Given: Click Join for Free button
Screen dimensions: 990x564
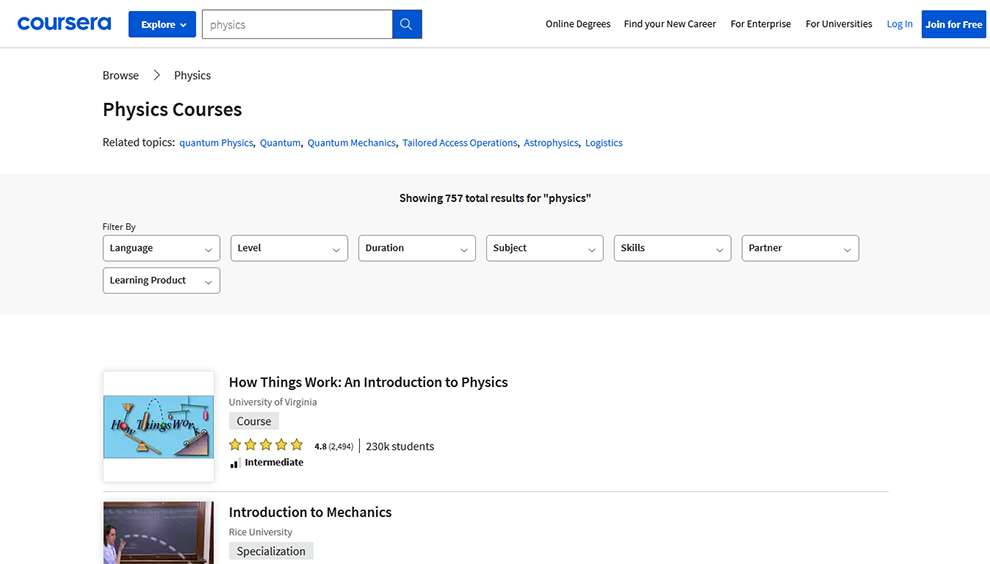Looking at the screenshot, I should tap(953, 24).
